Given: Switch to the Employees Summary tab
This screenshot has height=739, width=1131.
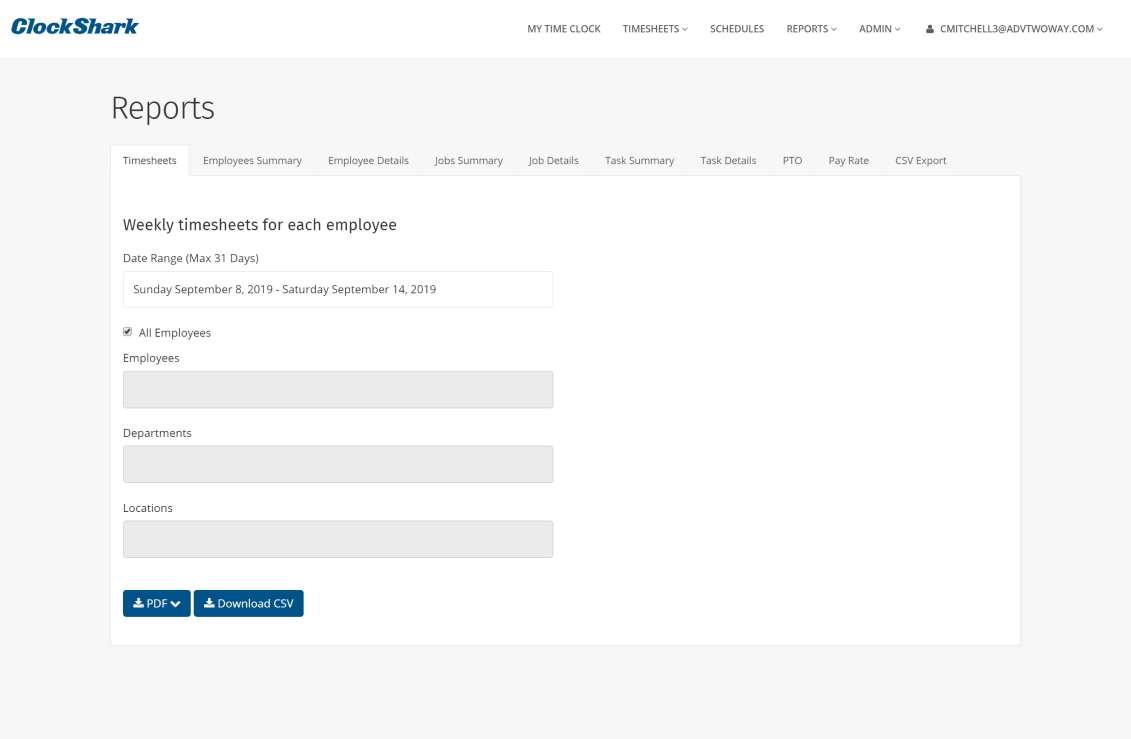Looking at the screenshot, I should pos(252,160).
